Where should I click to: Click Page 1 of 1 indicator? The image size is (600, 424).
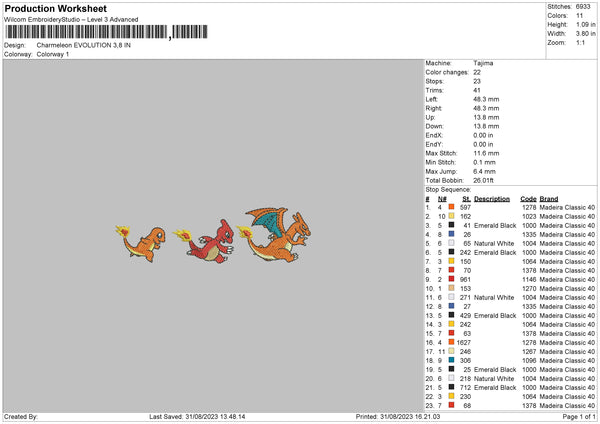pos(579,416)
